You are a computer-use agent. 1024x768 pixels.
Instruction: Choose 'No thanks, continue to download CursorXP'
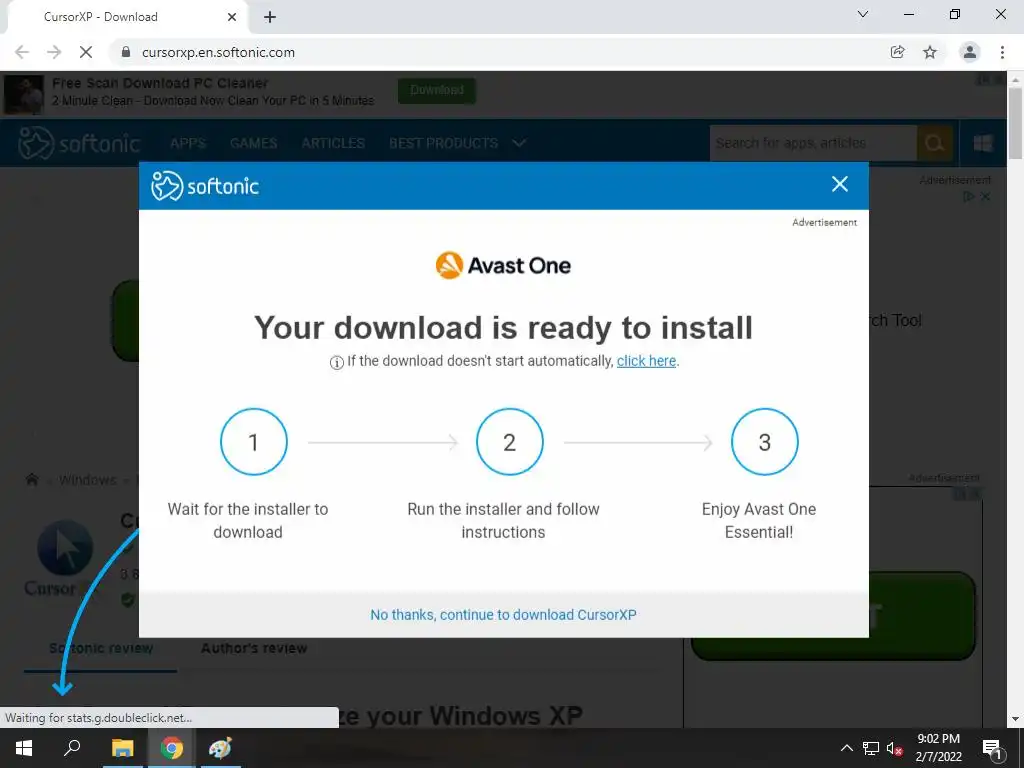(x=503, y=615)
